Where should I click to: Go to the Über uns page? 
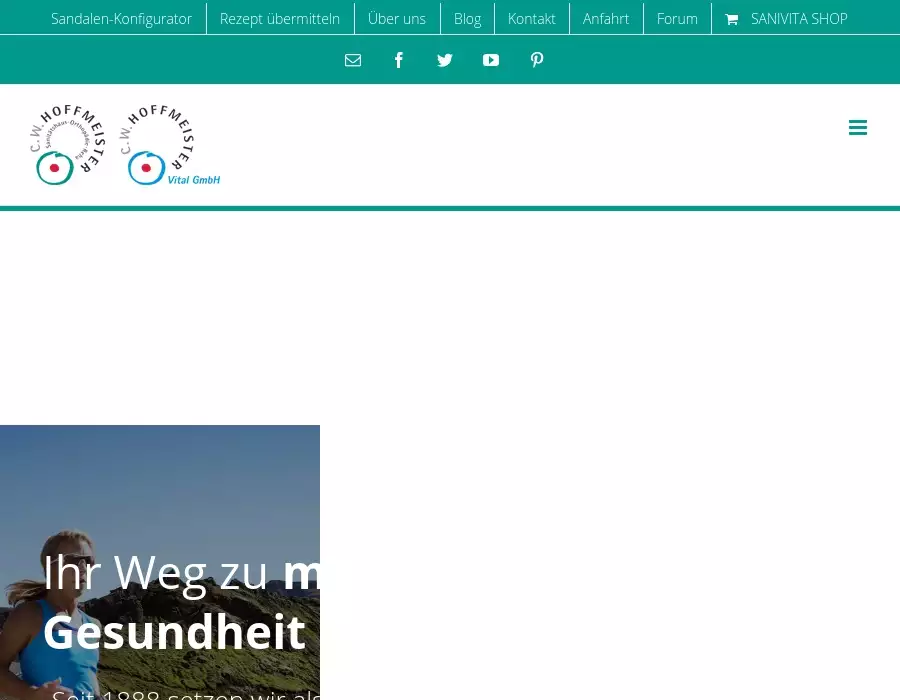(x=397, y=19)
